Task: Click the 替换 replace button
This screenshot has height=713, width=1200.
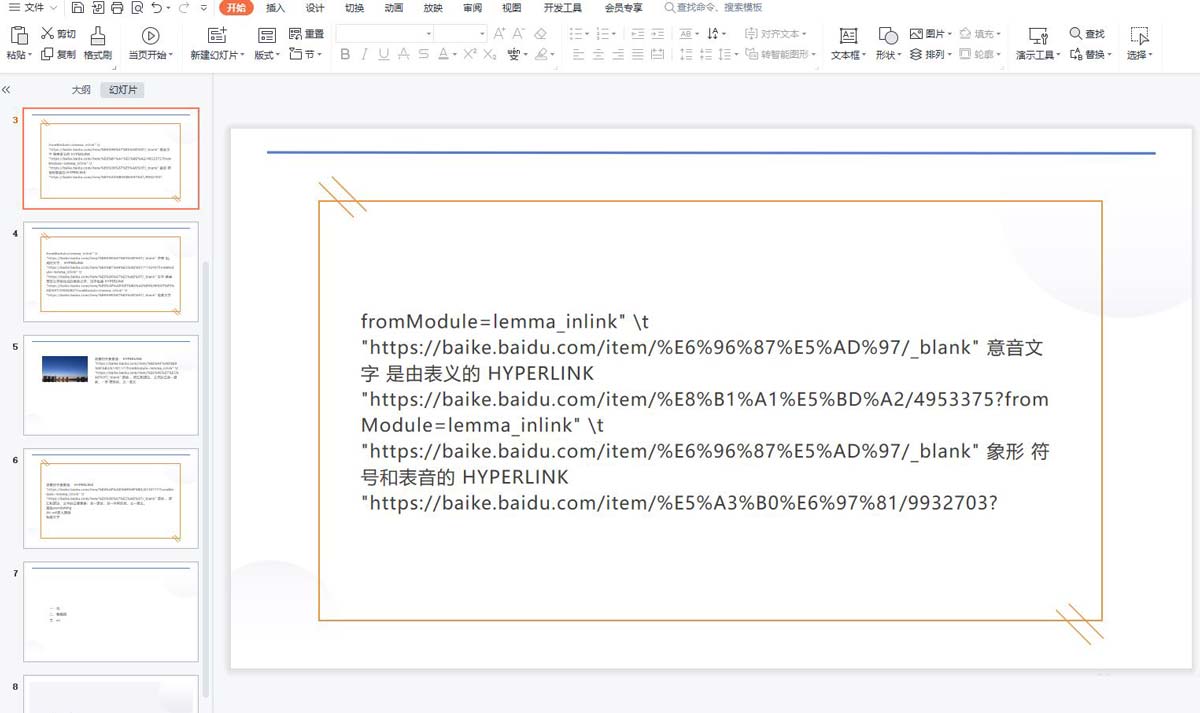Action: (1090, 54)
